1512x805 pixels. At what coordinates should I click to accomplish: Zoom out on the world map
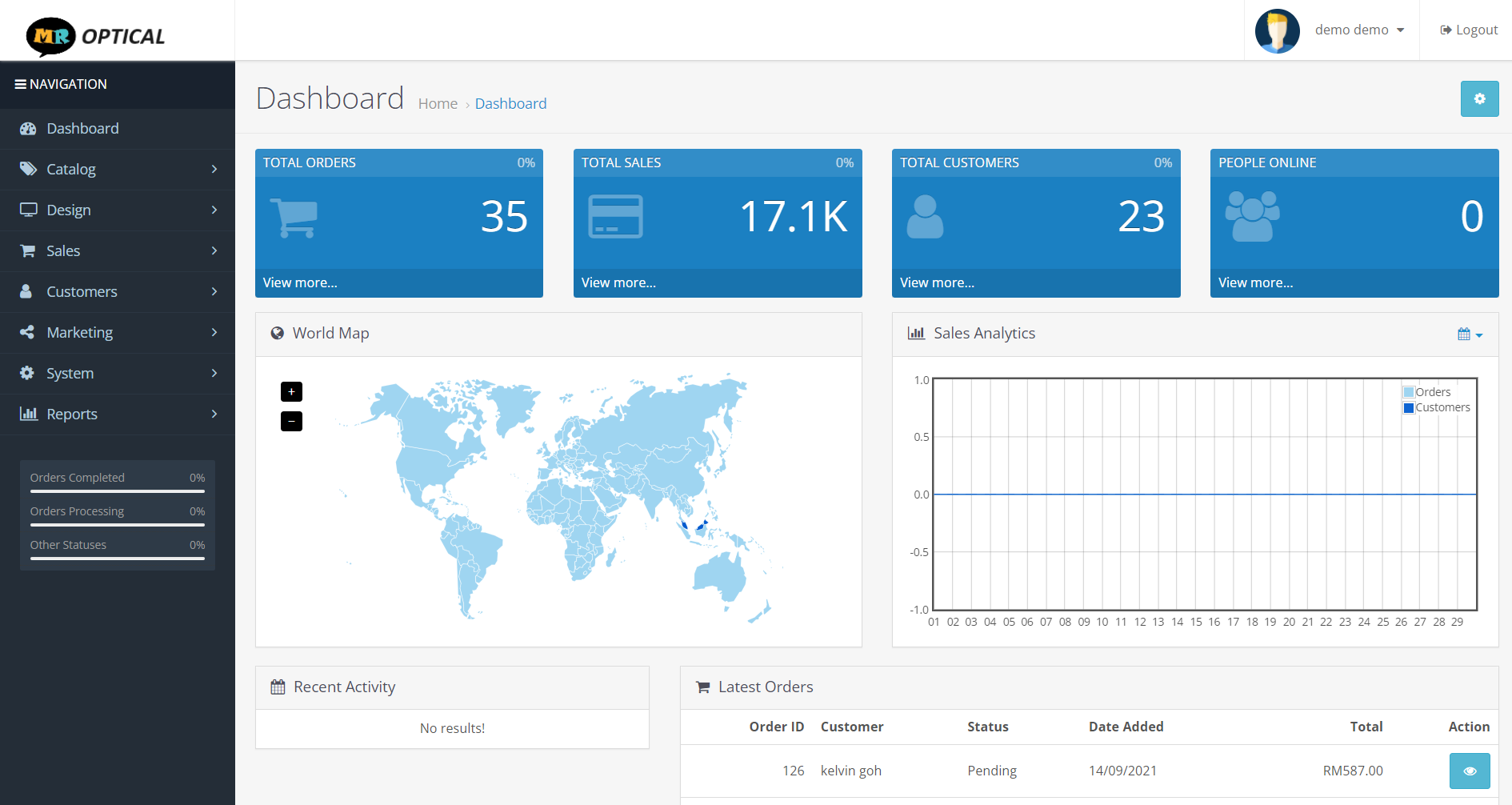291,421
